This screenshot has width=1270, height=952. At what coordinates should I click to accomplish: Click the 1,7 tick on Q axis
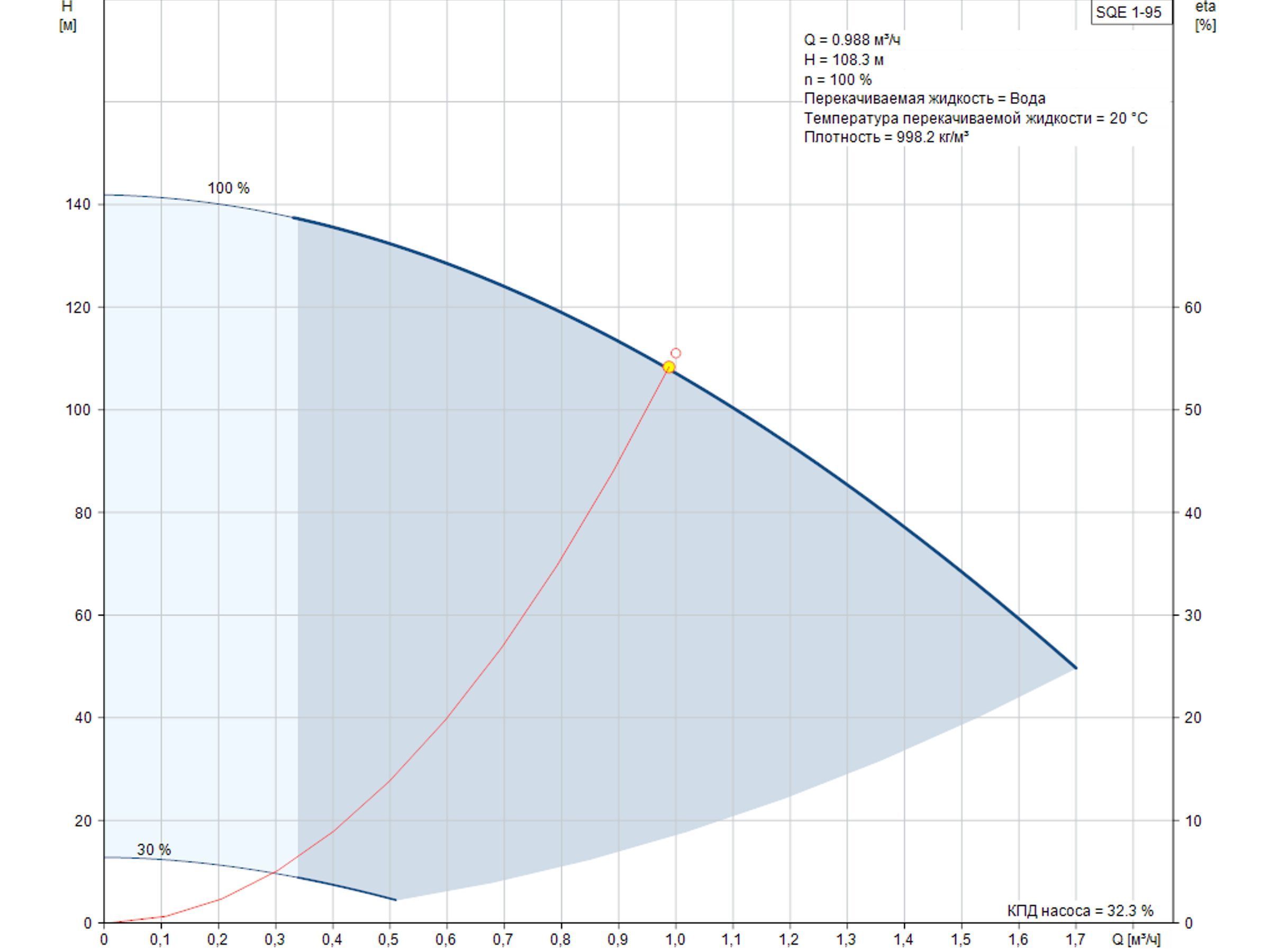click(x=1075, y=939)
